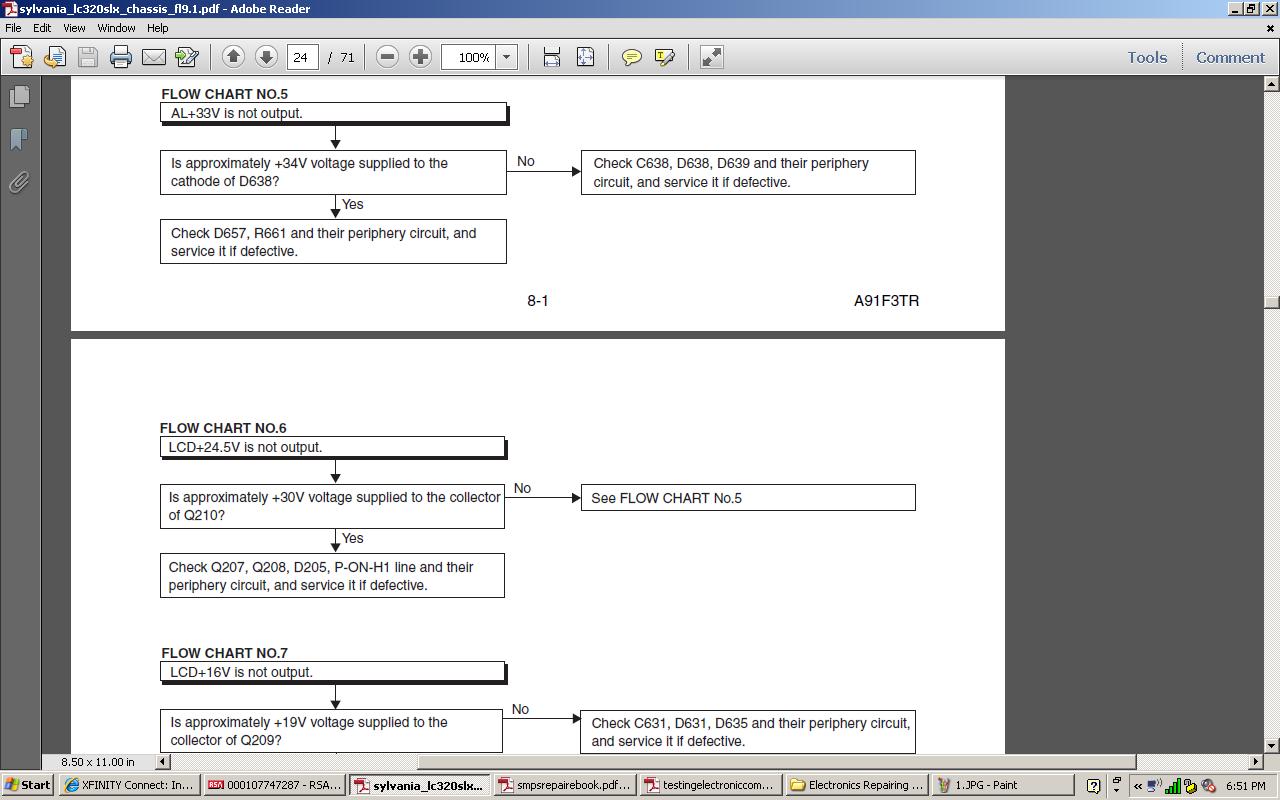Click the Create PDF online toolbar icon

[21, 57]
